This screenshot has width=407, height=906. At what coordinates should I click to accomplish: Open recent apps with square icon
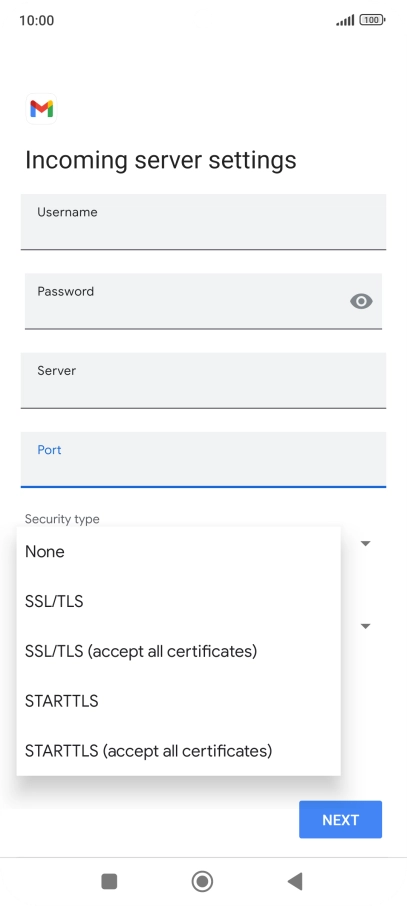click(109, 881)
